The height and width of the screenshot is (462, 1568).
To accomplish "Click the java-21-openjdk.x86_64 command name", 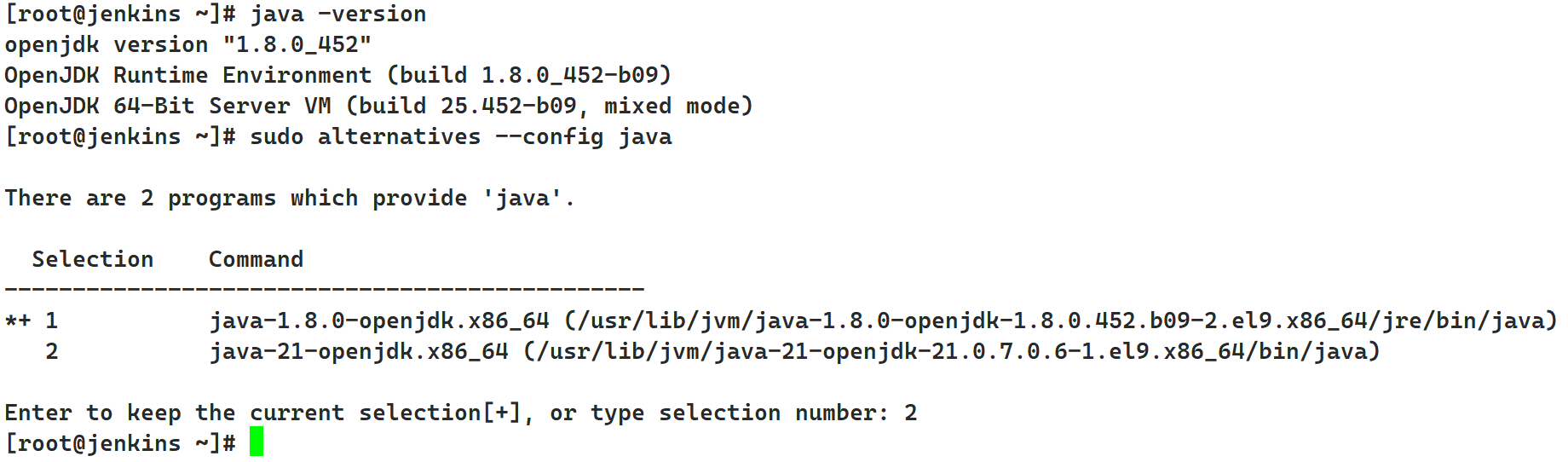I will (359, 352).
